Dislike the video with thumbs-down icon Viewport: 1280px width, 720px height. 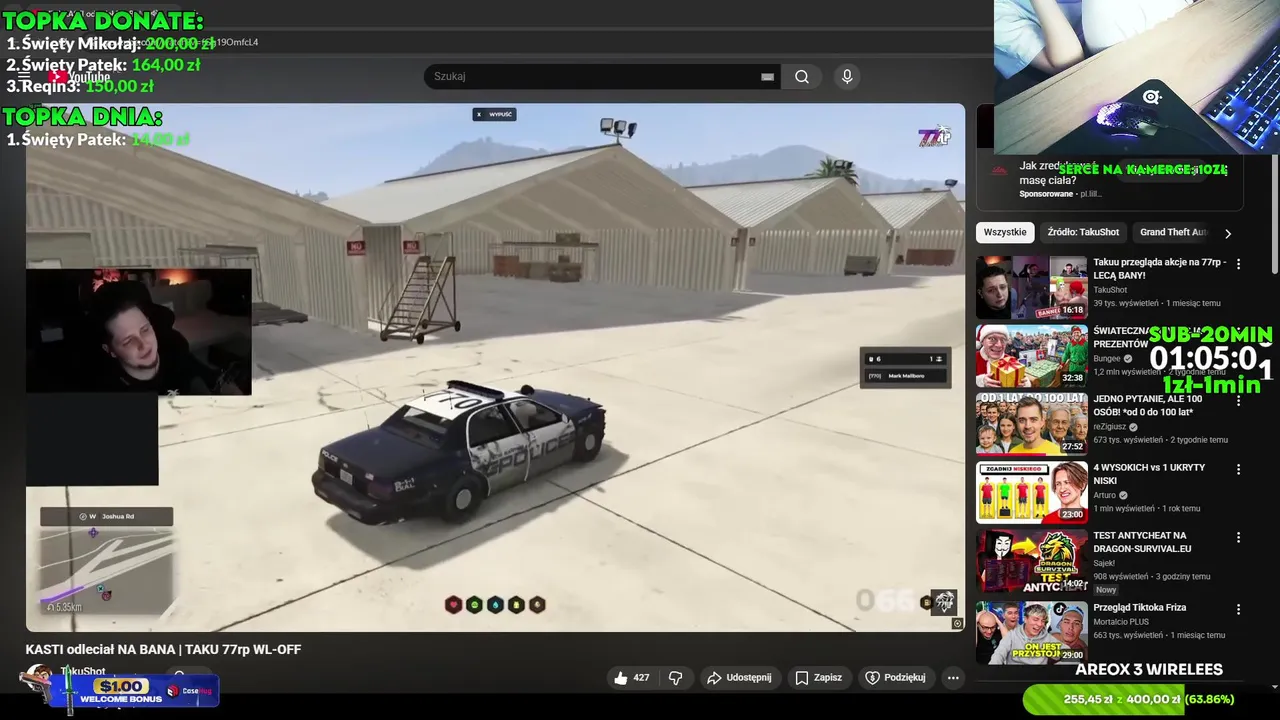click(x=676, y=677)
